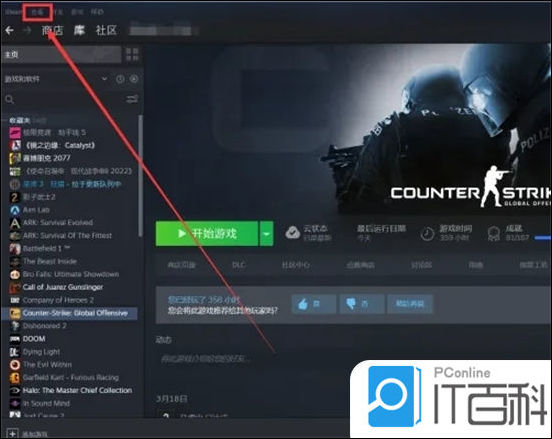This screenshot has width=552, height=439.
Task: Collapse the favorites collection in sidebar
Action: pyautogui.click(x=20, y=120)
